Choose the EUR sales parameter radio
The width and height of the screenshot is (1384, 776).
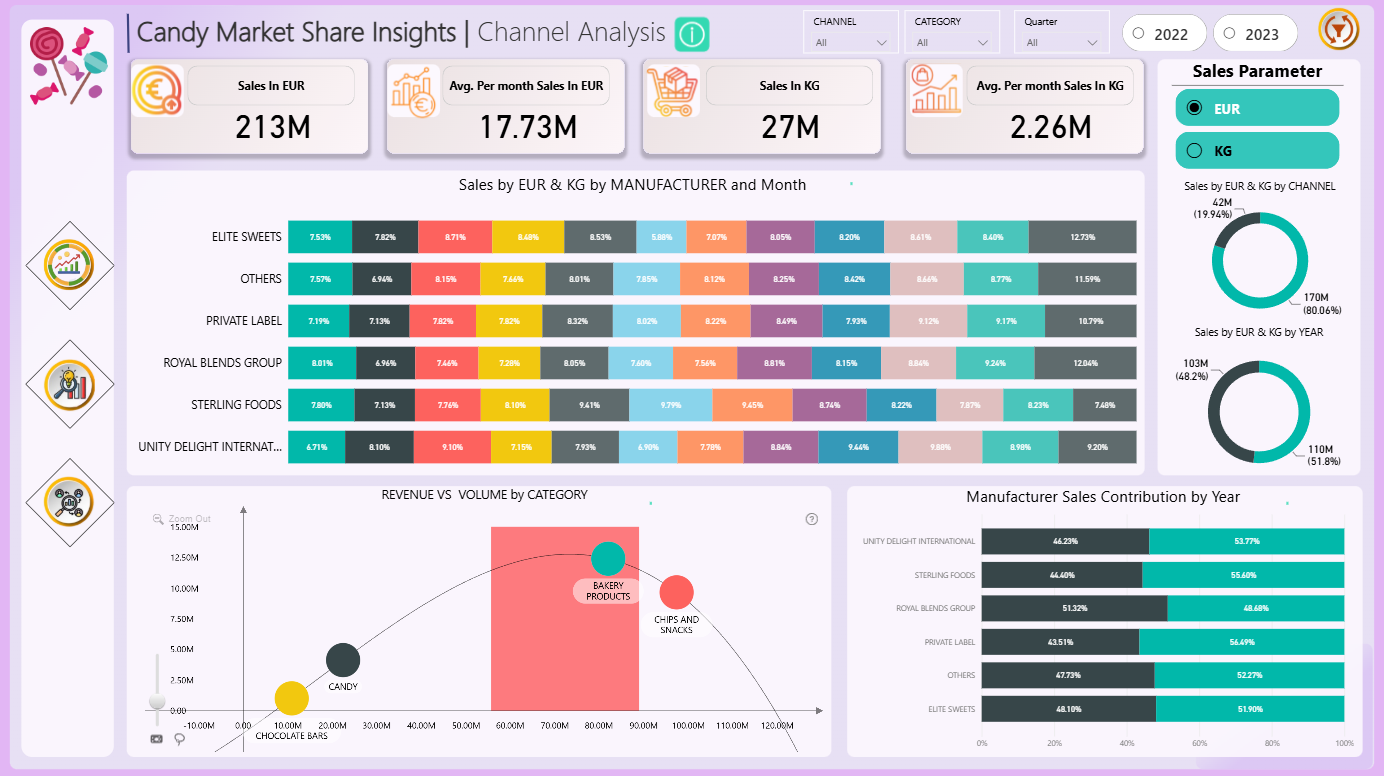coord(1257,108)
